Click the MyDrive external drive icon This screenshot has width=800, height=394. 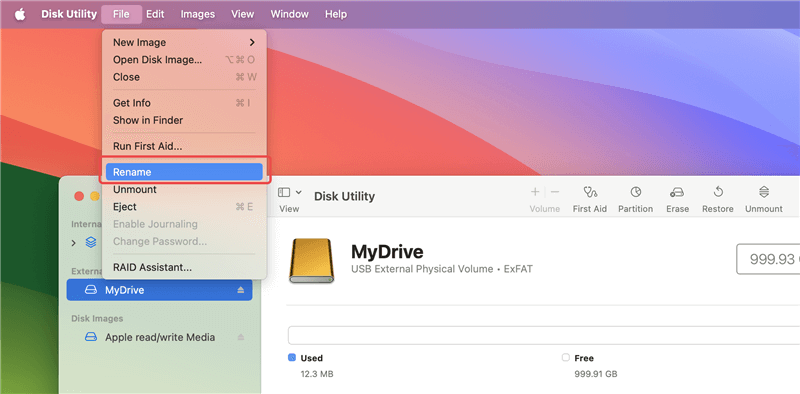click(311, 261)
